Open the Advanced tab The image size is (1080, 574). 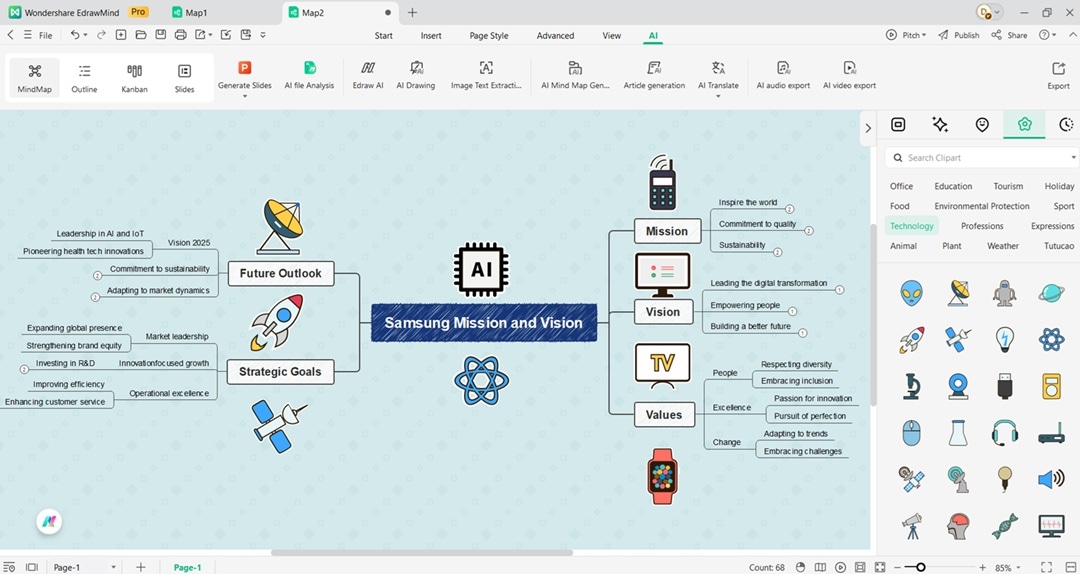point(555,36)
